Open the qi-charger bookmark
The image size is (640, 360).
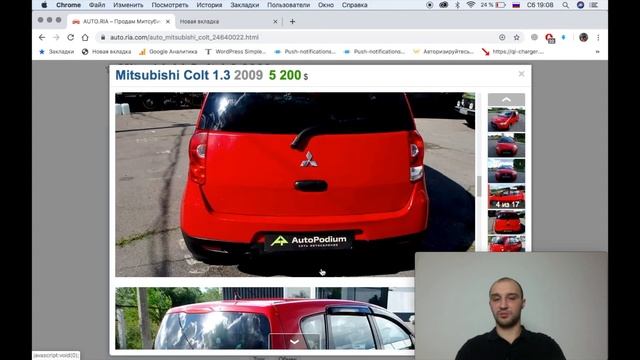(513, 51)
